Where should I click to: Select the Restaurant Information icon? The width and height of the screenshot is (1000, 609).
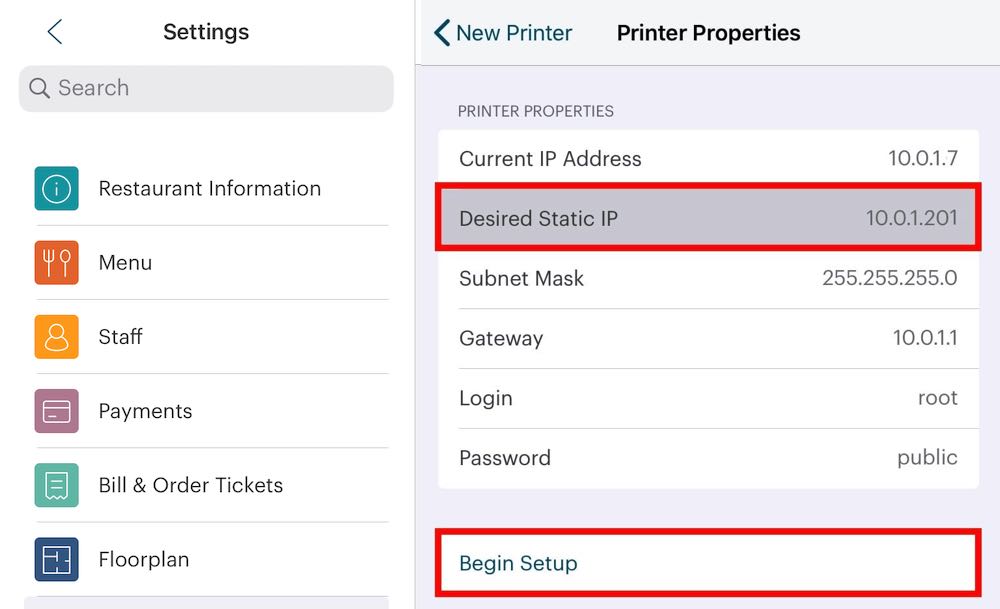(56, 188)
